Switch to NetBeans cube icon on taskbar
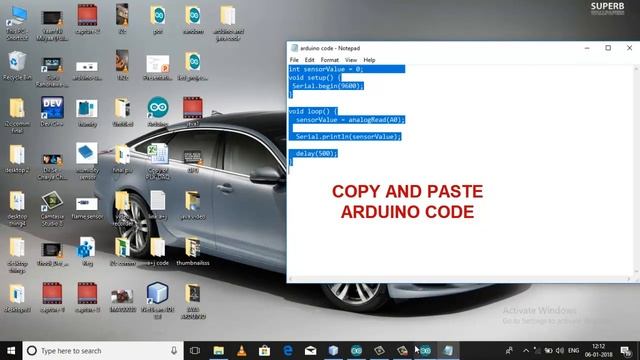The image size is (640, 360). click(333, 351)
